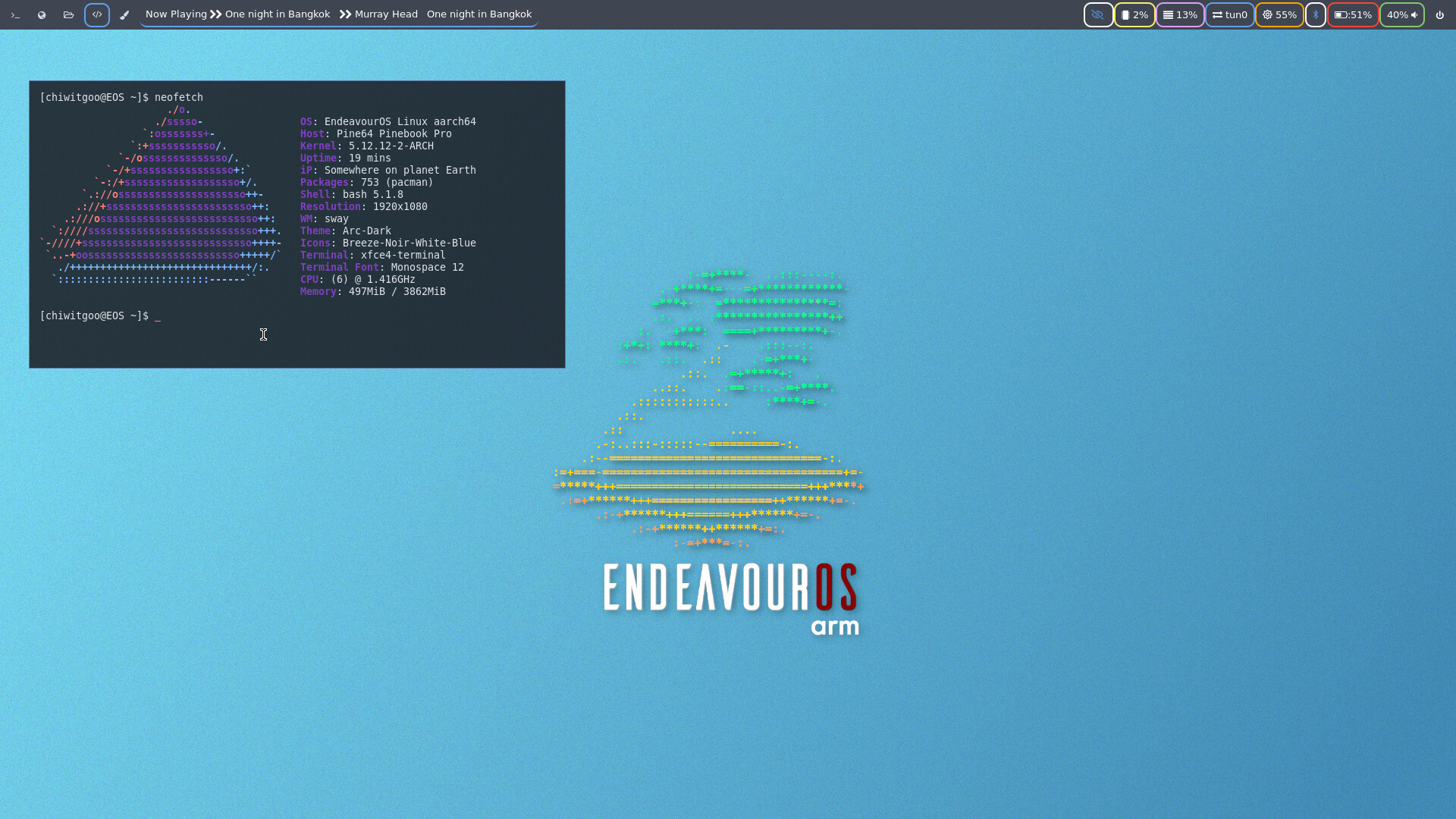The width and height of the screenshot is (1456, 819).
Task: Open the paintbrush theme icon
Action: 124,15
